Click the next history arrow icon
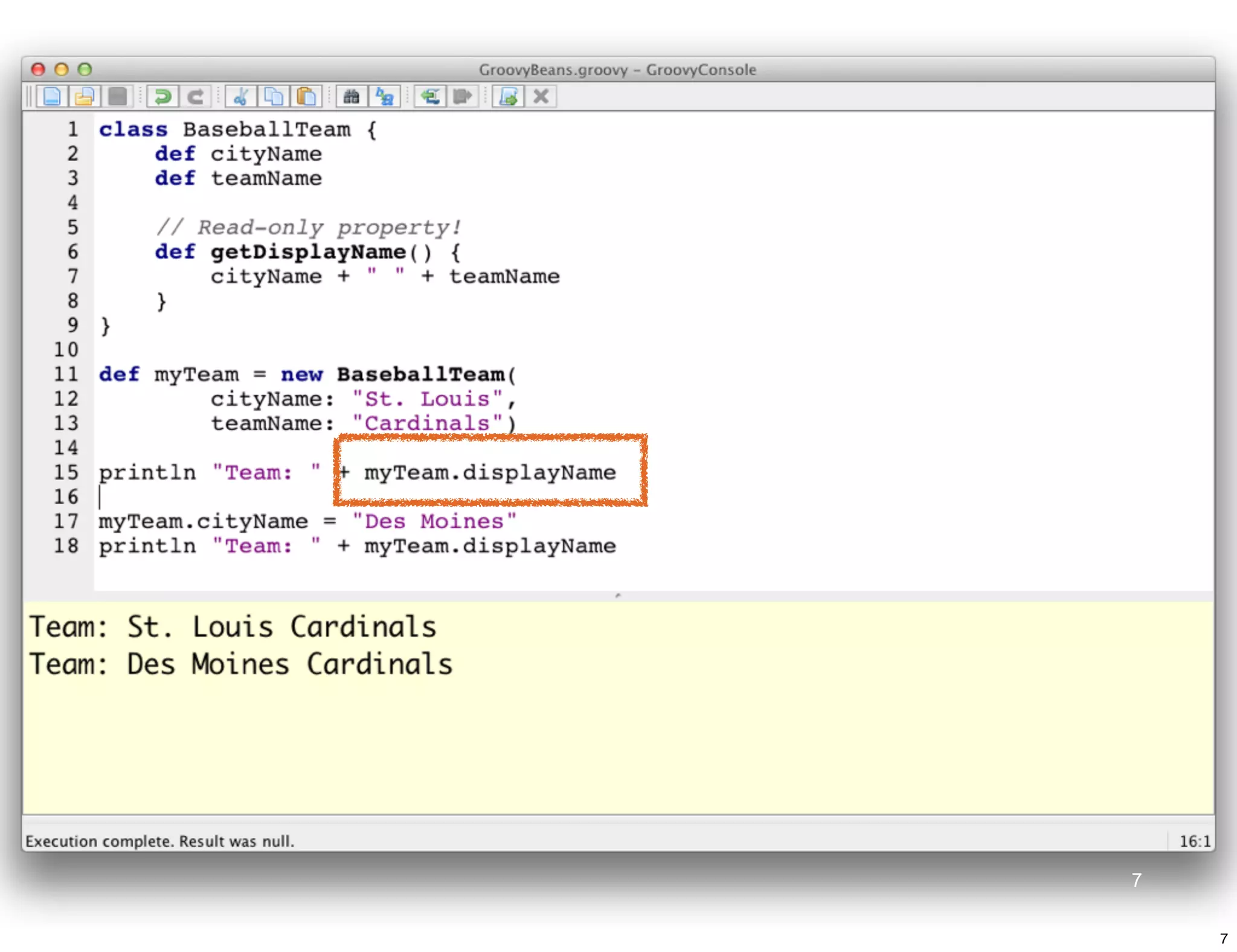Viewport: 1237px width, 952px height. 463,97
